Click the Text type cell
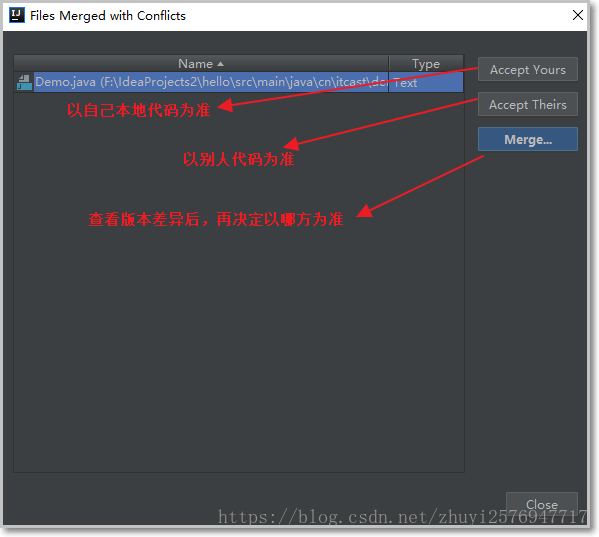Viewport: 599px width, 537px height. pos(426,82)
